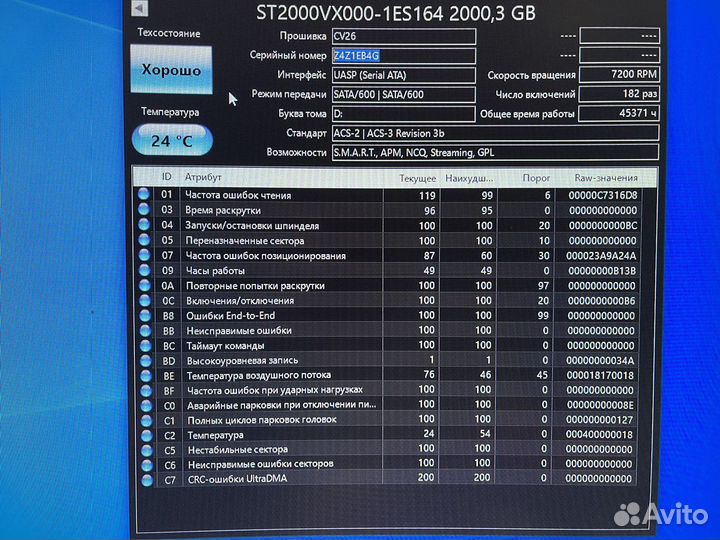The height and width of the screenshot is (540, 720).
Task: Click the total hours field 45371 ч
Action: pyautogui.click(x=619, y=113)
